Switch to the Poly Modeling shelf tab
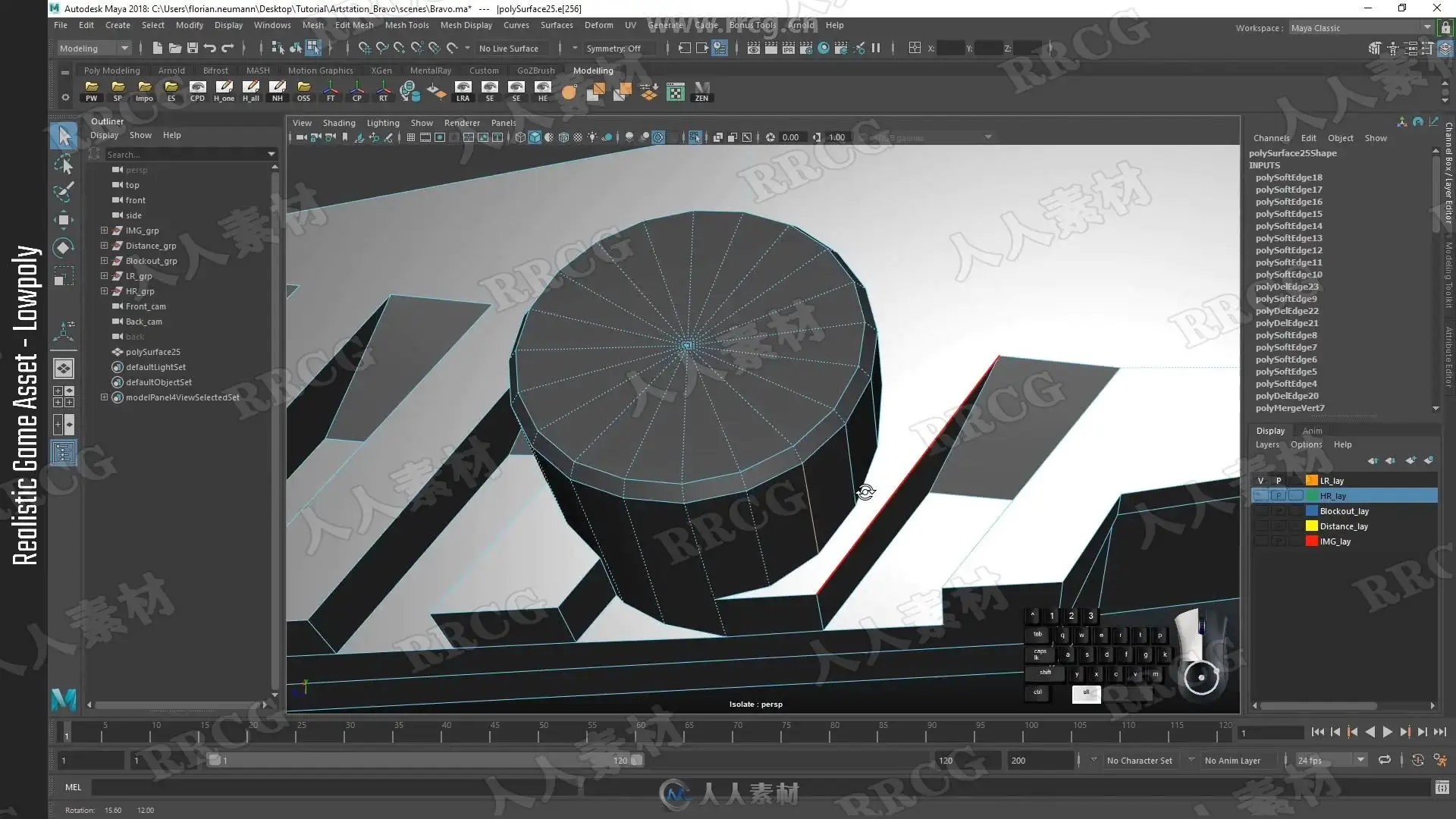 (x=112, y=71)
